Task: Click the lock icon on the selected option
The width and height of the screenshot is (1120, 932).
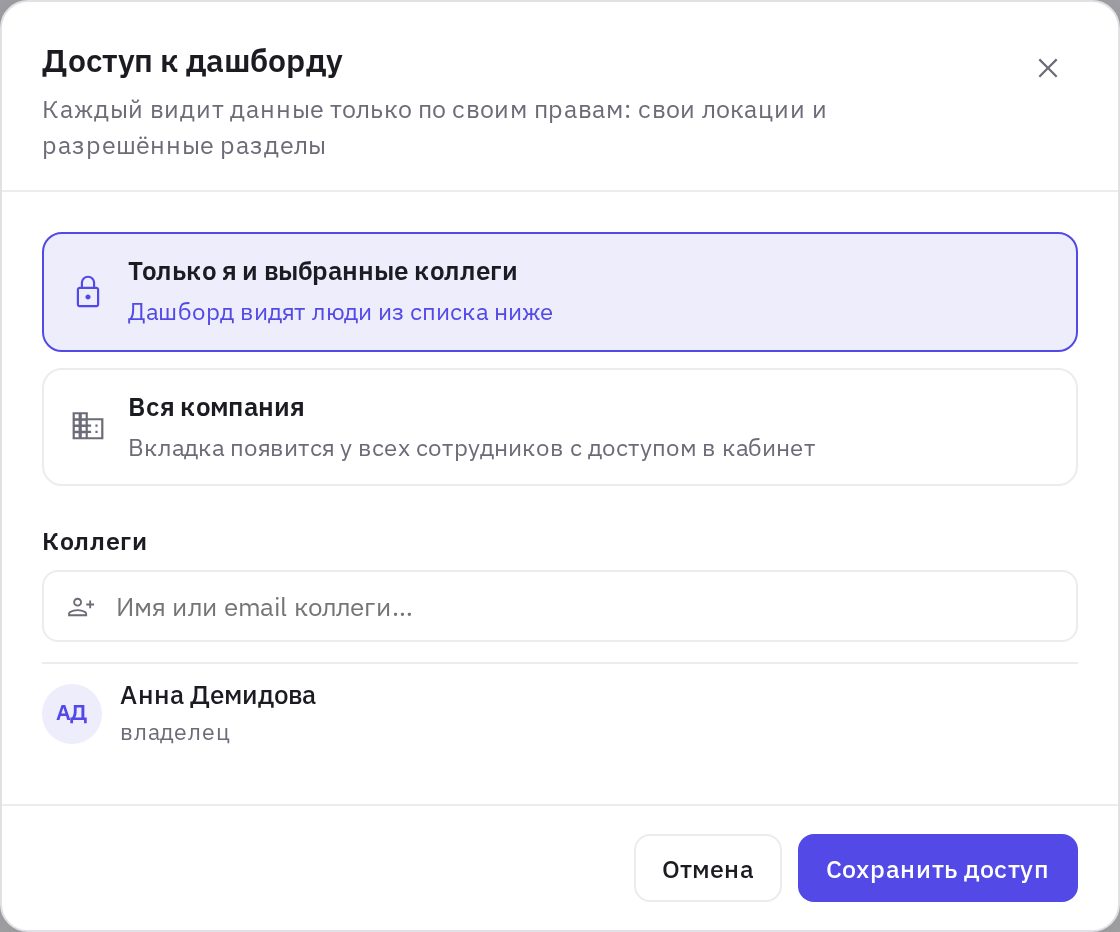Action: pos(88,291)
